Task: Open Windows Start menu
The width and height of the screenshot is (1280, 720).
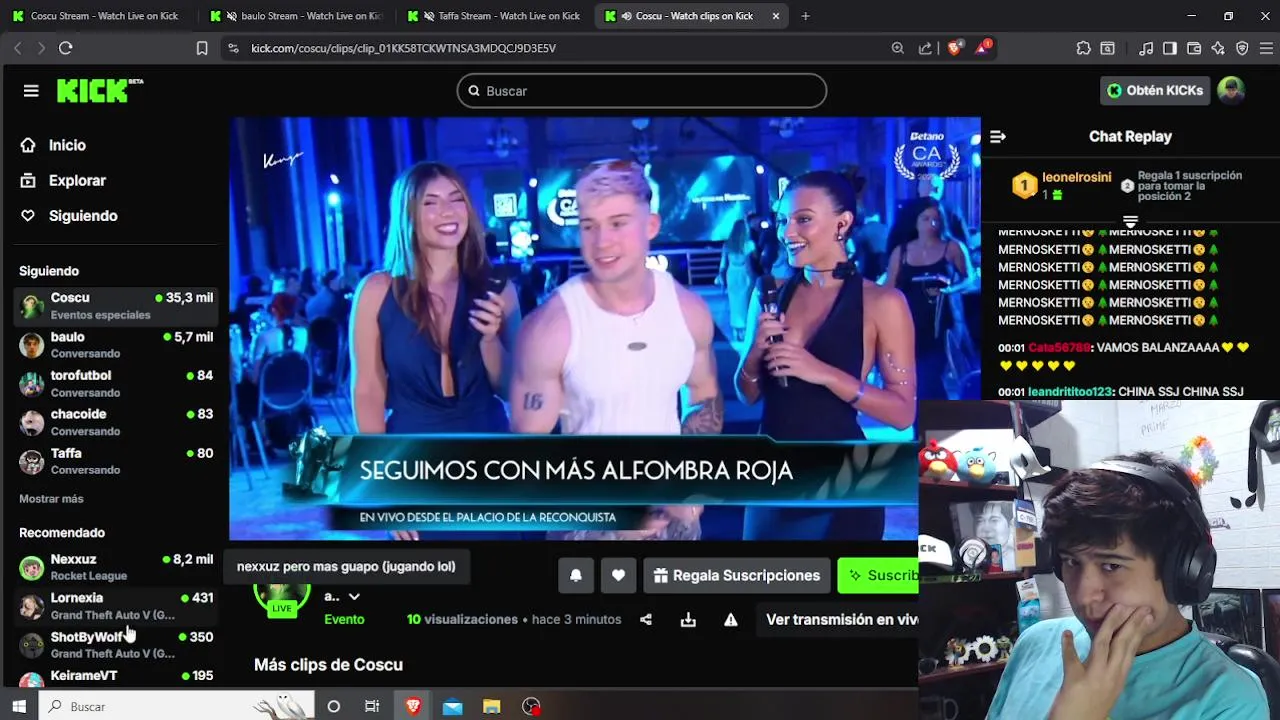Action: (19, 707)
